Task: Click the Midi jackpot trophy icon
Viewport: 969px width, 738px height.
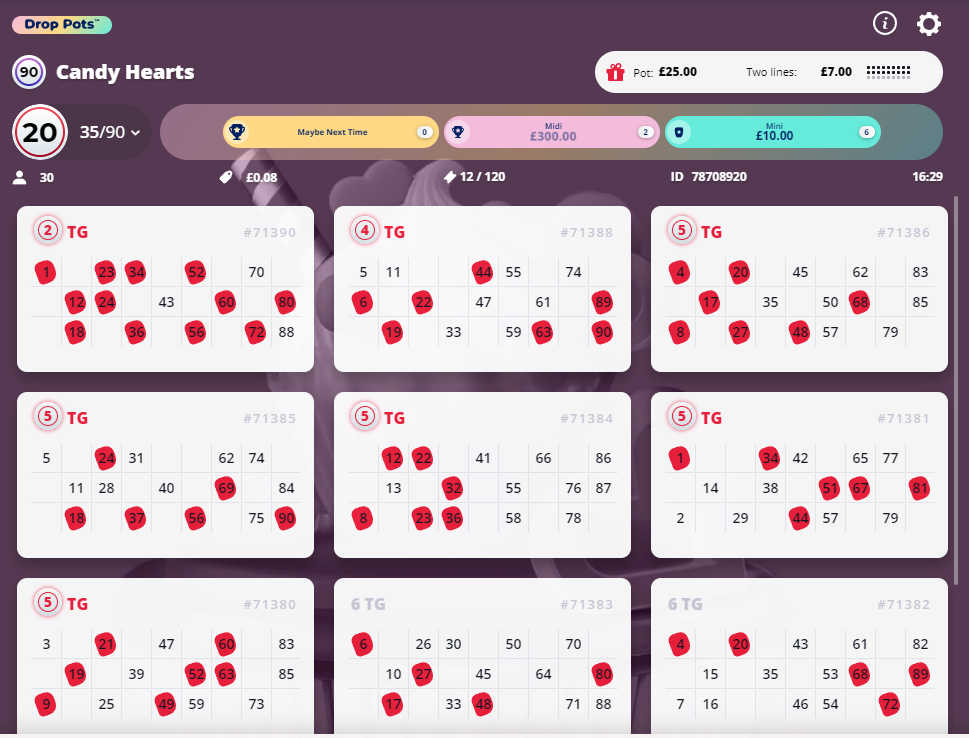Action: 458,132
